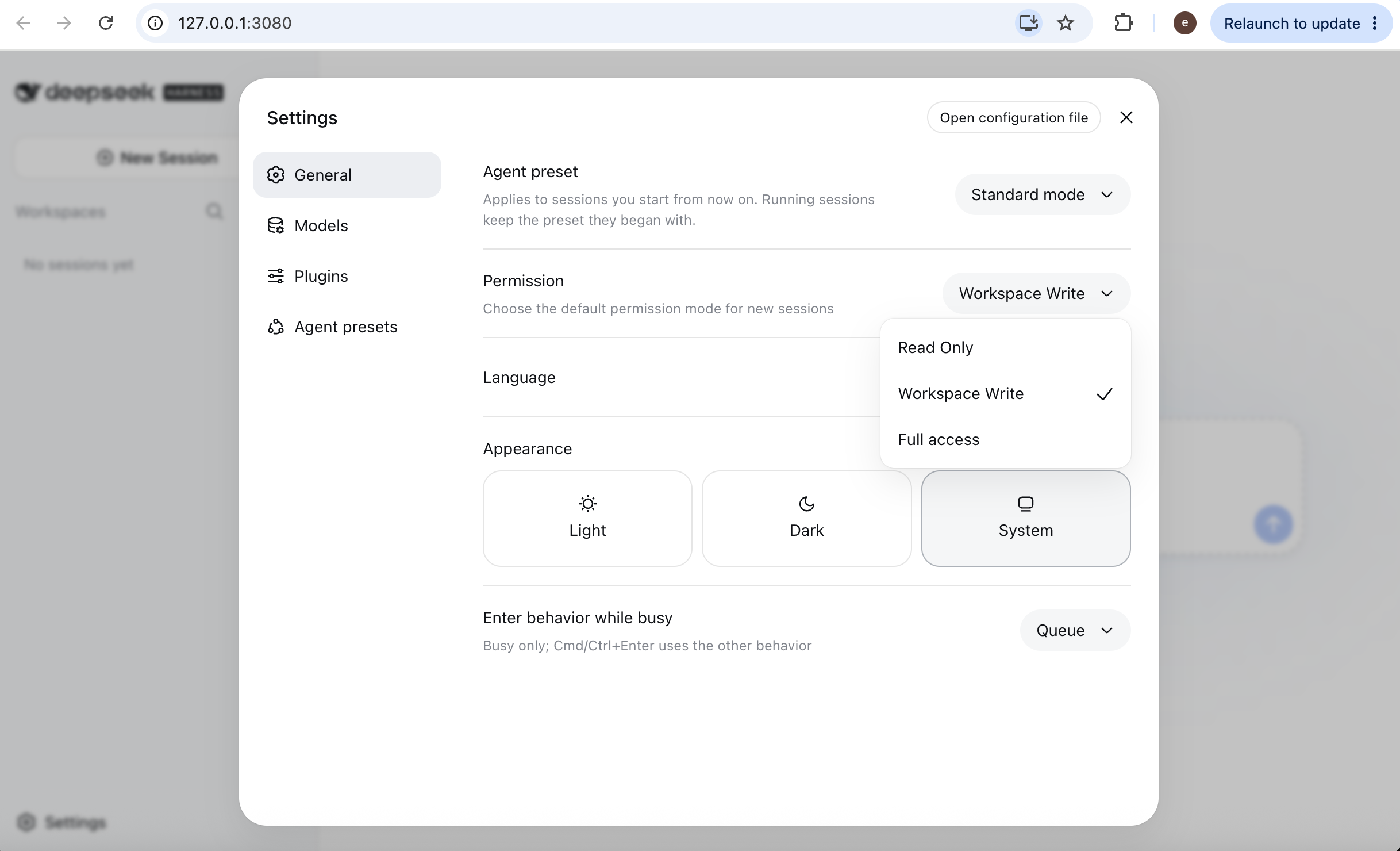Click 'No sessions yet' text in sidebar
1400x851 pixels.
coord(79,264)
